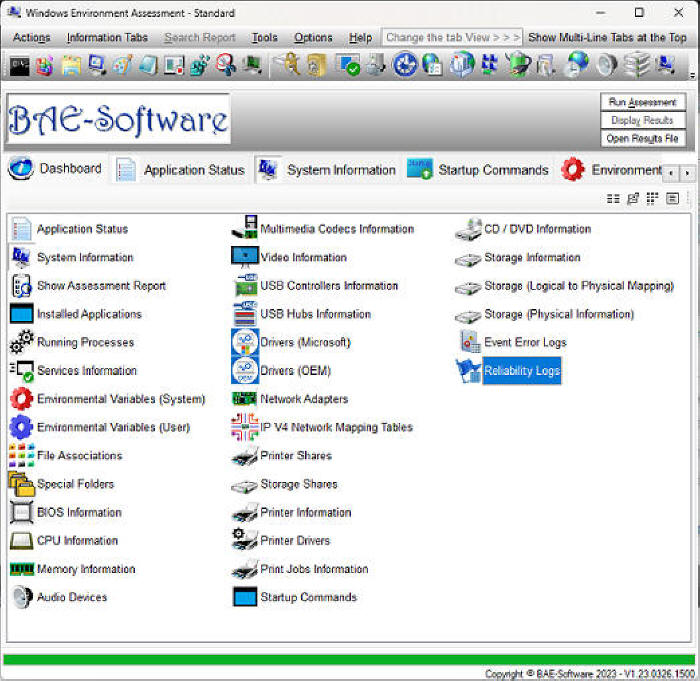Switch to the System Information tab

[327, 170]
